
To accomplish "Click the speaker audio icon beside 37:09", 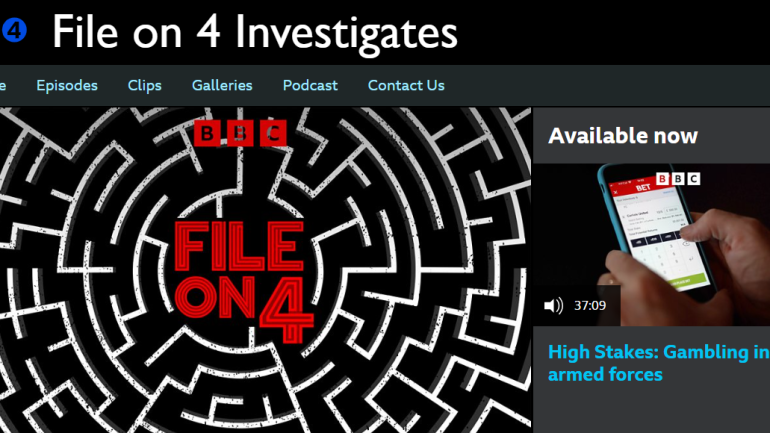I will click(553, 305).
